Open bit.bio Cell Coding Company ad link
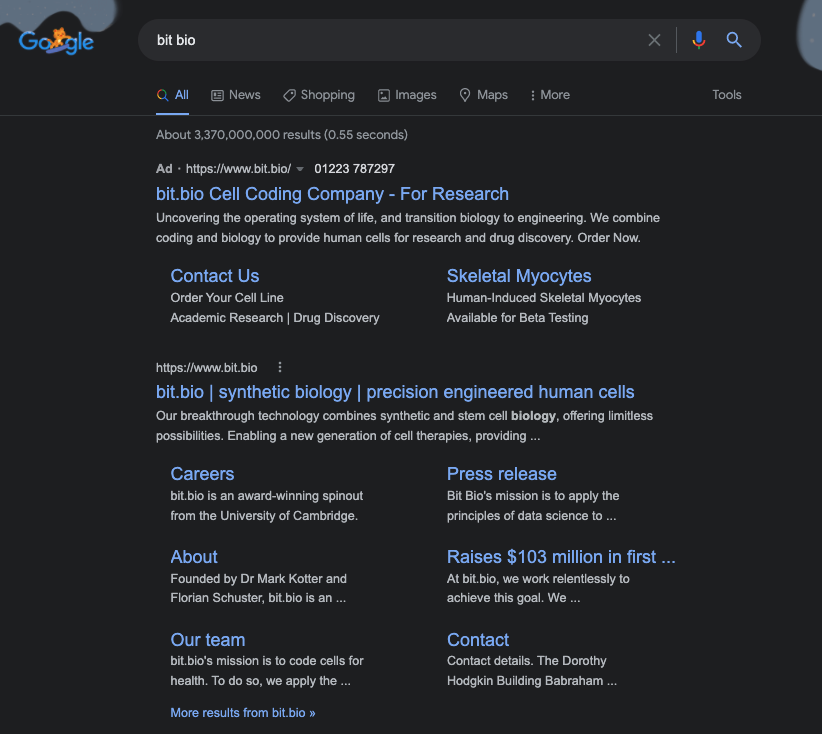Image resolution: width=822 pixels, height=734 pixels. [x=332, y=194]
